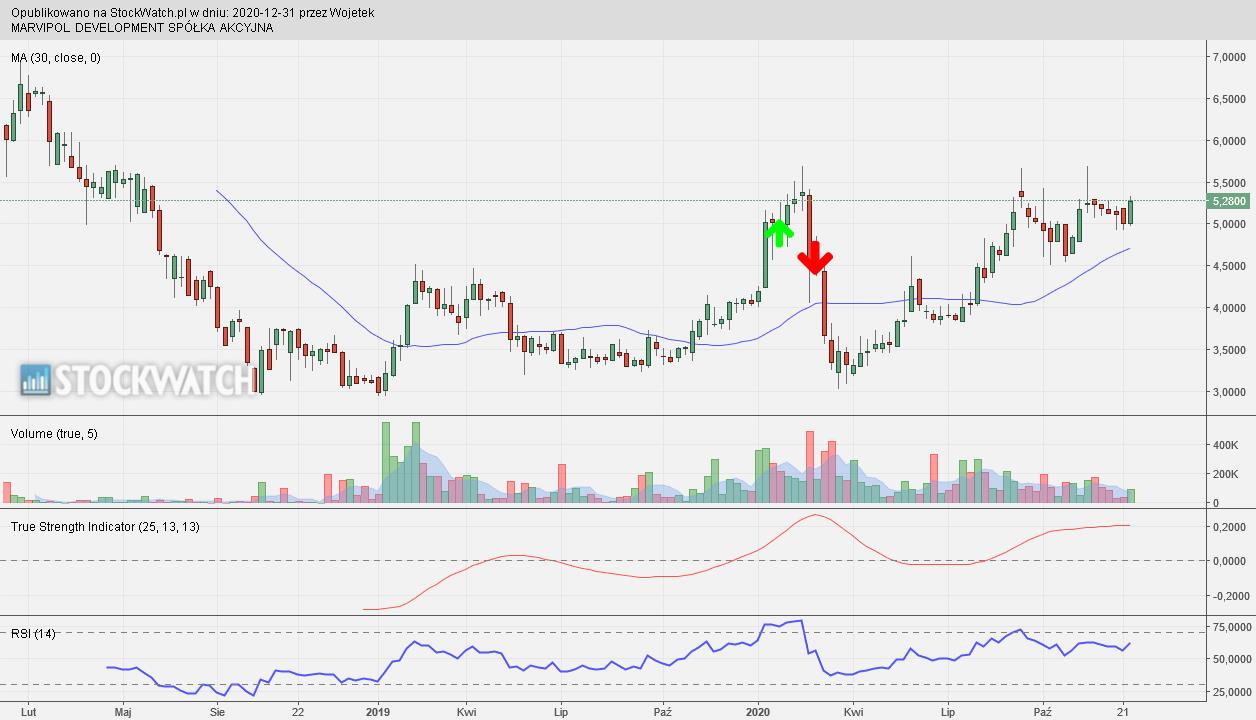The width and height of the screenshot is (1256, 720).
Task: Click the 200K volume axis label
Action: pos(1226,474)
